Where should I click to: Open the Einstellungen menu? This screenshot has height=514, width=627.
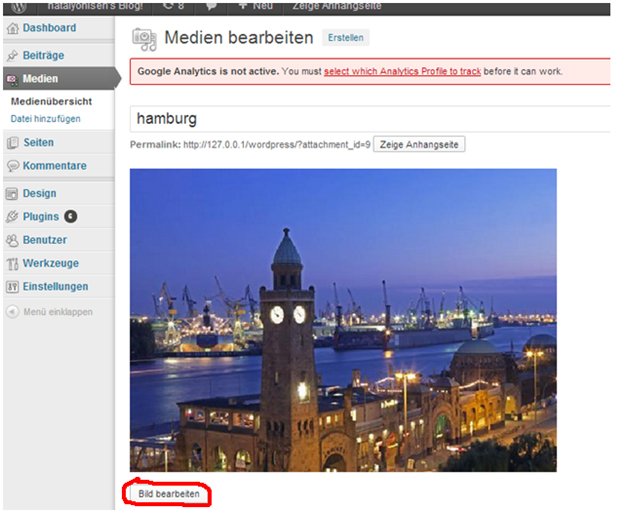coord(56,287)
